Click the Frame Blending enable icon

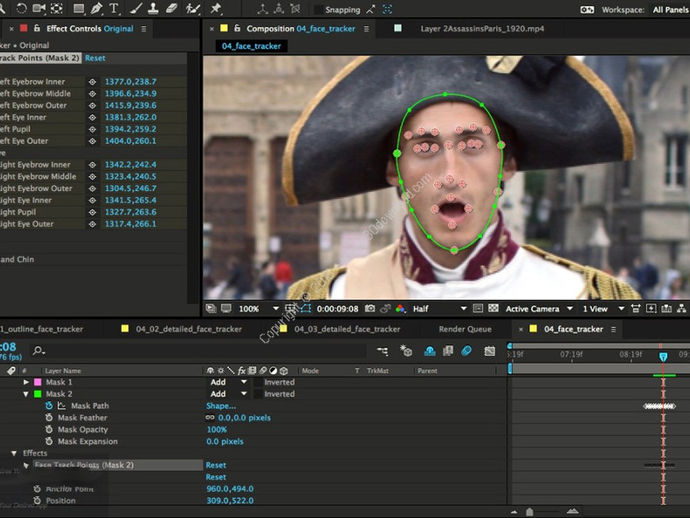[448, 351]
